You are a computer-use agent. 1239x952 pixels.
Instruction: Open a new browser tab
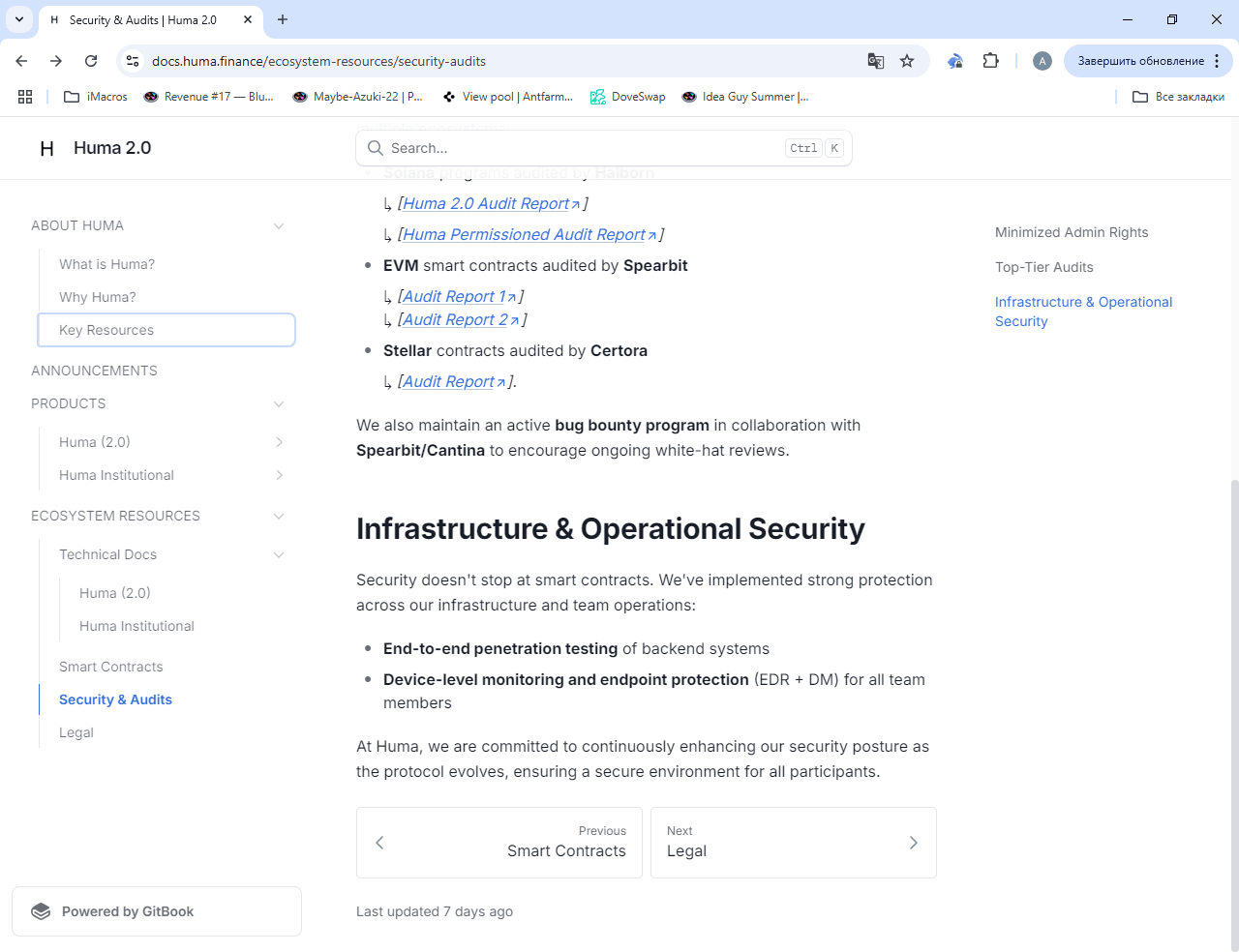(x=283, y=19)
